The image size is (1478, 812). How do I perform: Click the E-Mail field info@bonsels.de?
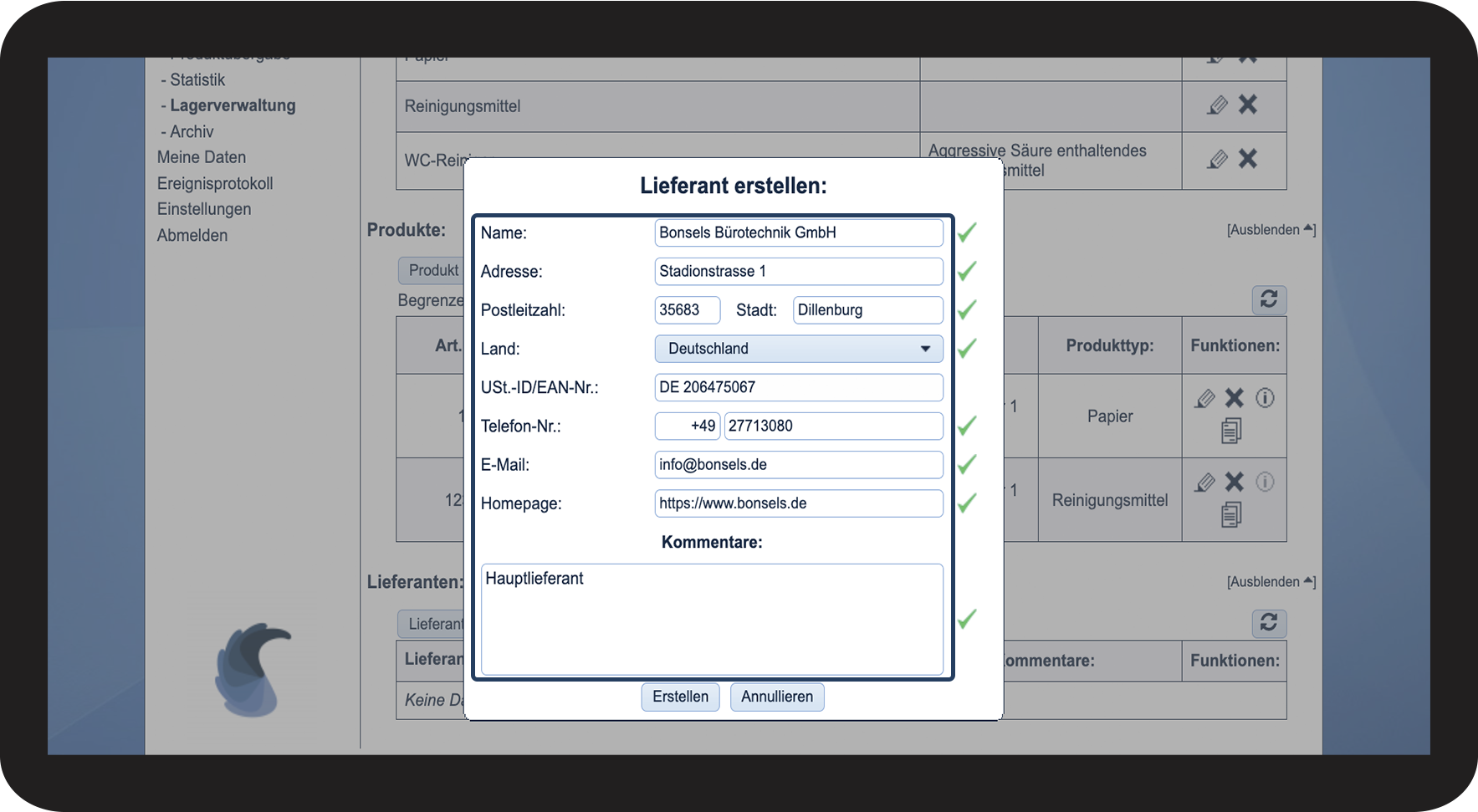click(x=799, y=464)
